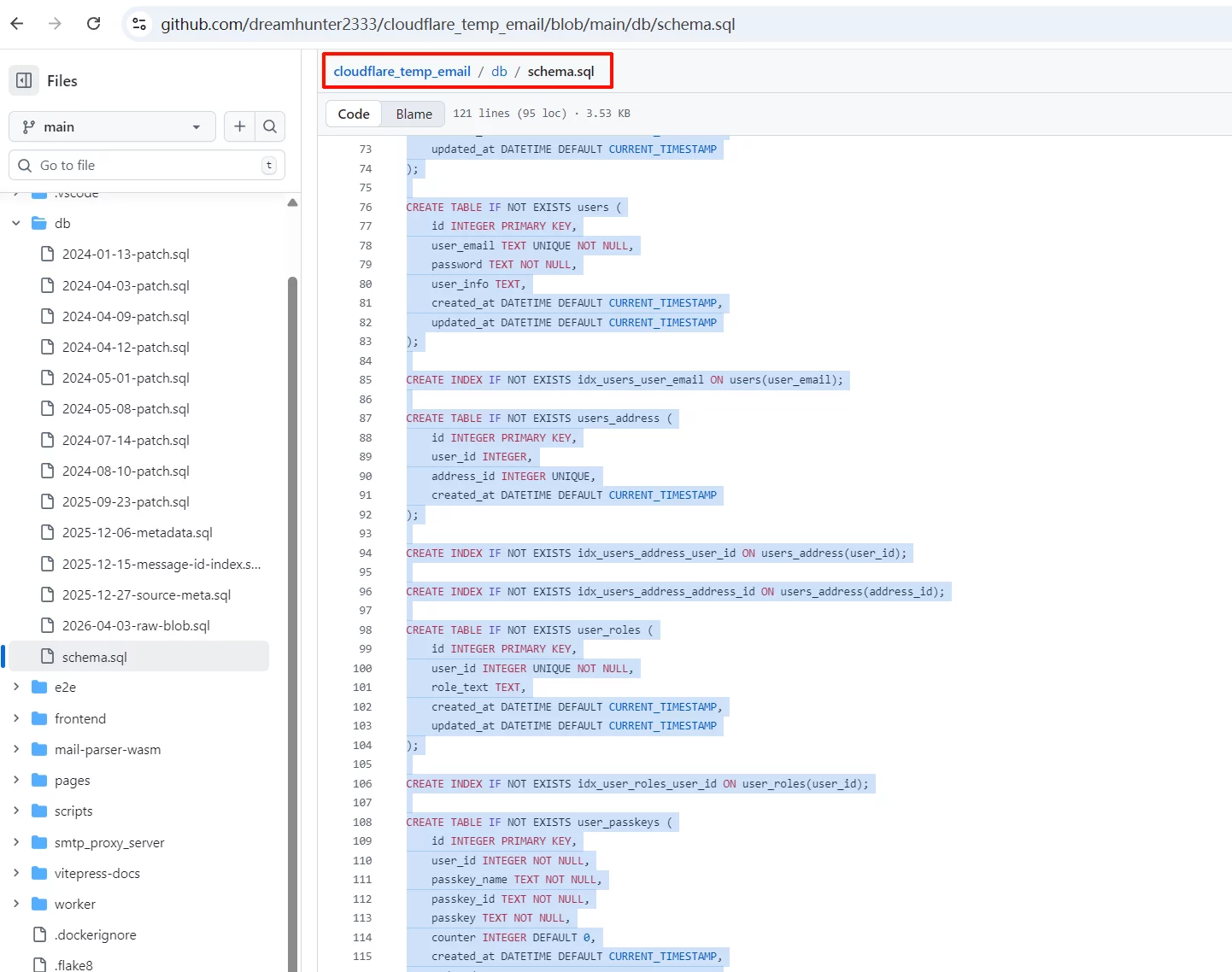Click the browser back arrow
This screenshot has height=972, width=1232.
pyautogui.click(x=17, y=24)
